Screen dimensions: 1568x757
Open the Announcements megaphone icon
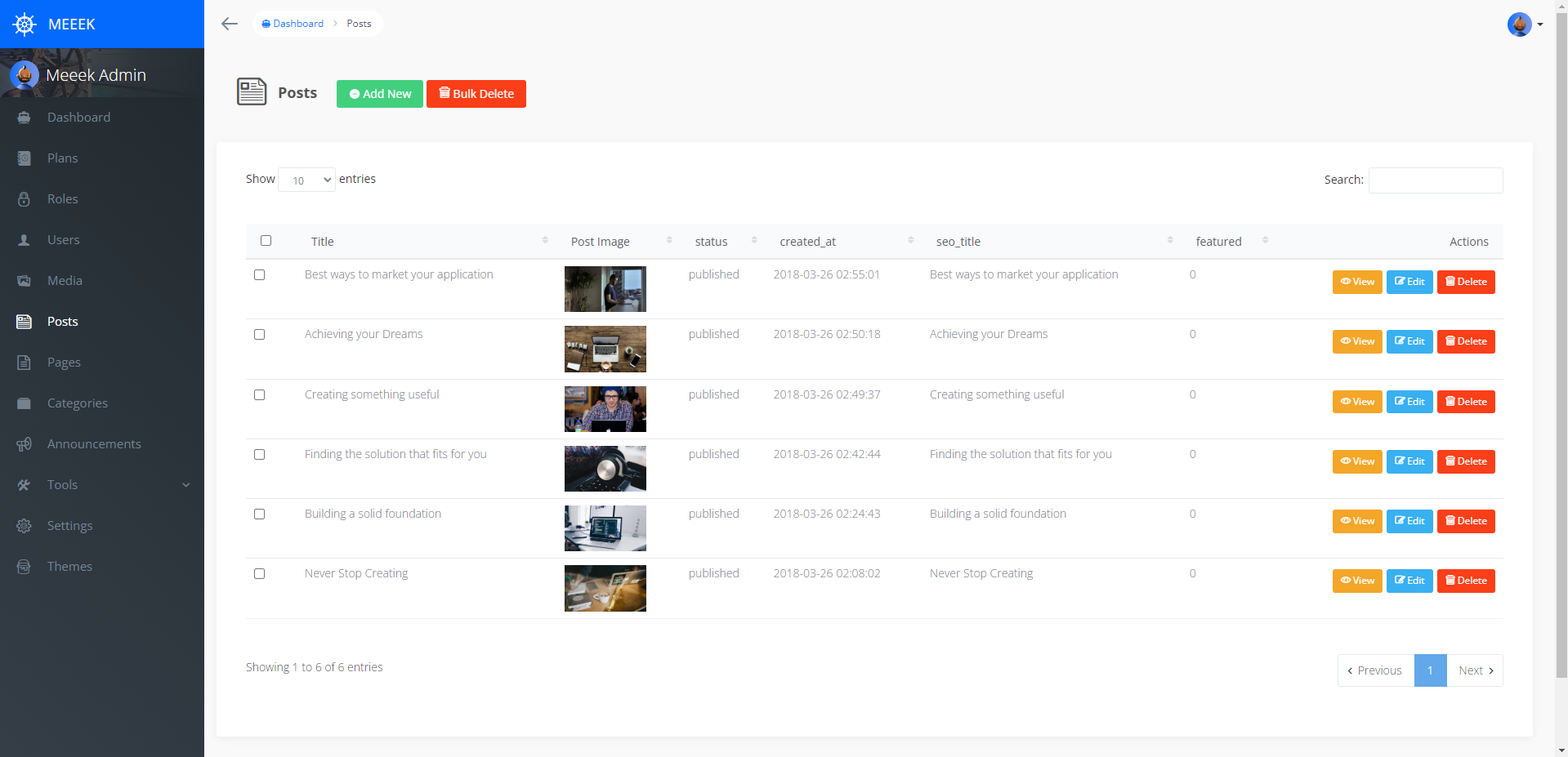pos(25,443)
